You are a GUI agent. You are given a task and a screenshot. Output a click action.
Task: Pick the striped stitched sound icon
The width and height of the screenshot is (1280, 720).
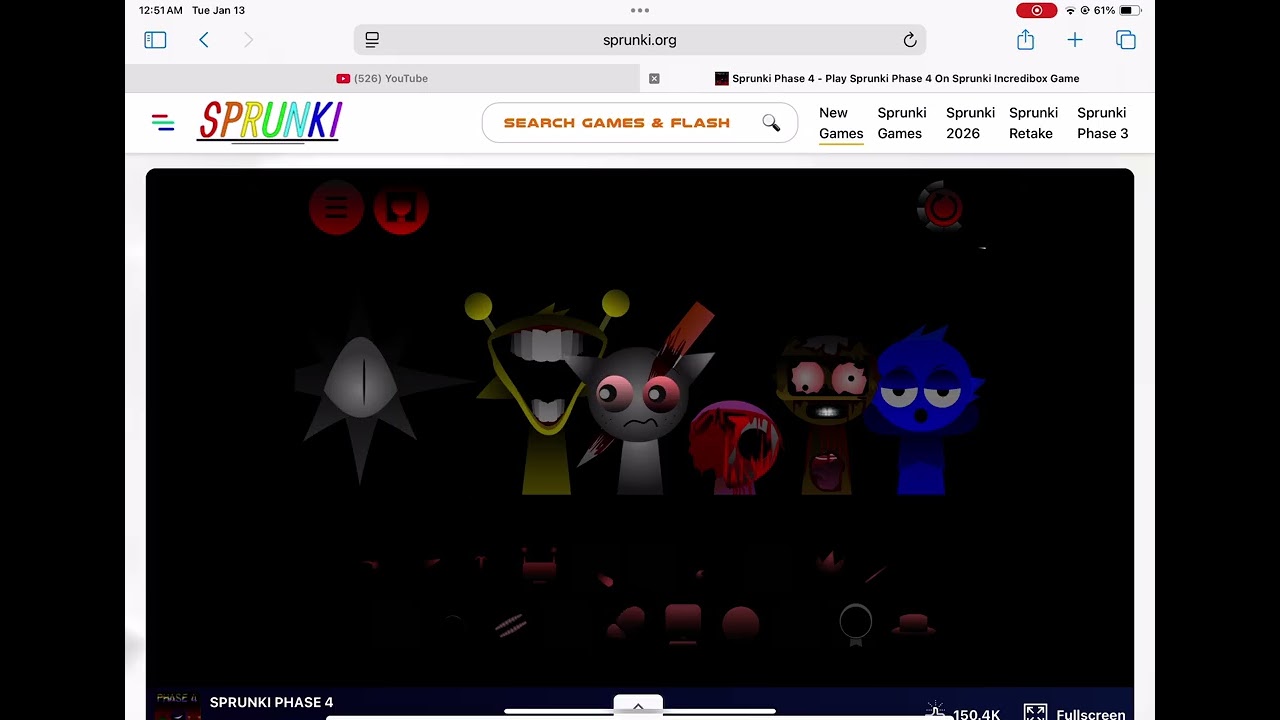click(510, 625)
